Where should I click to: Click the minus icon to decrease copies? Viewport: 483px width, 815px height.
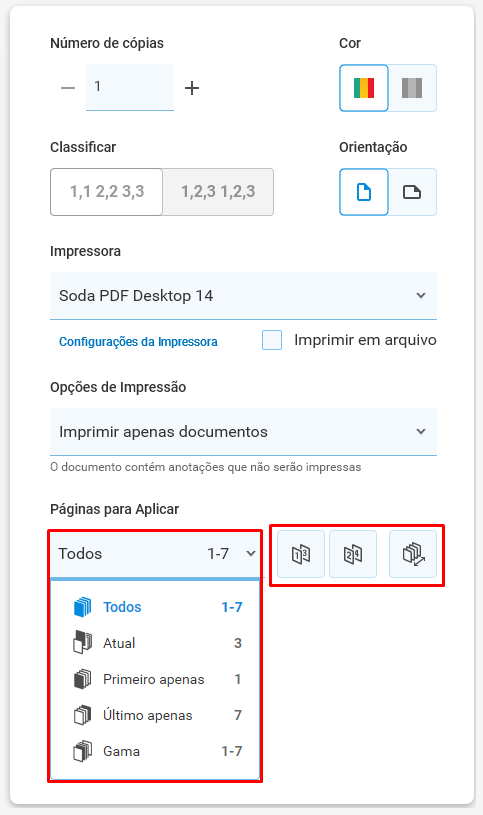tap(68, 88)
